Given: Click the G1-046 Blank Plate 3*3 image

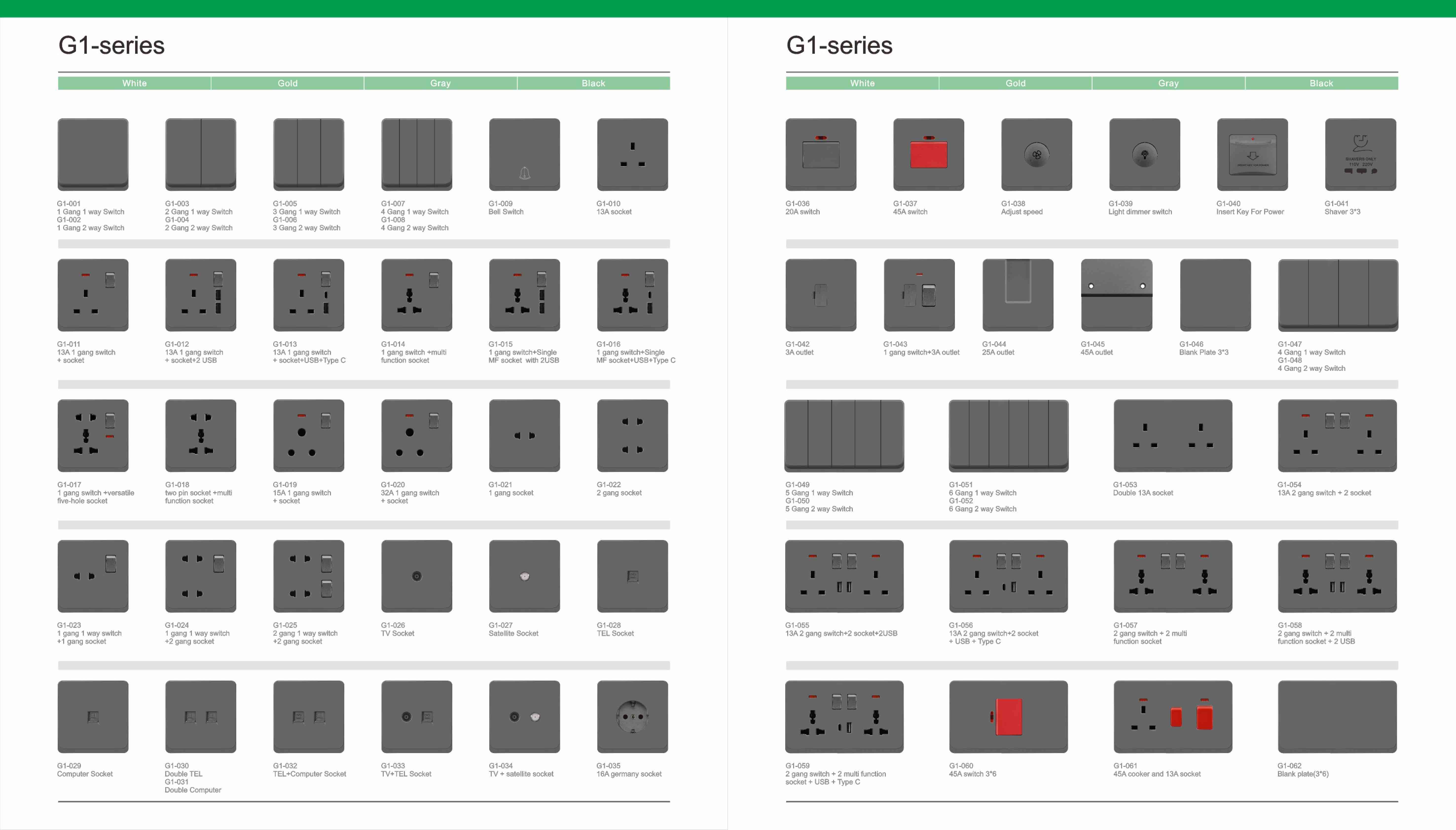Looking at the screenshot, I should coord(1215,295).
